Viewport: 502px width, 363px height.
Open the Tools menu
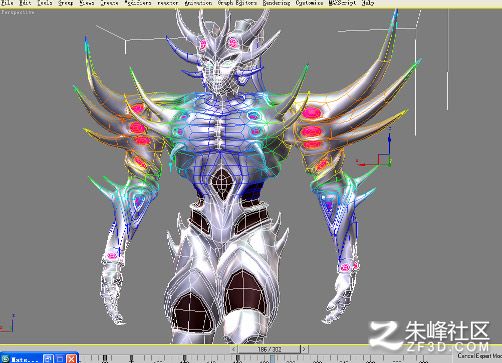point(44,3)
